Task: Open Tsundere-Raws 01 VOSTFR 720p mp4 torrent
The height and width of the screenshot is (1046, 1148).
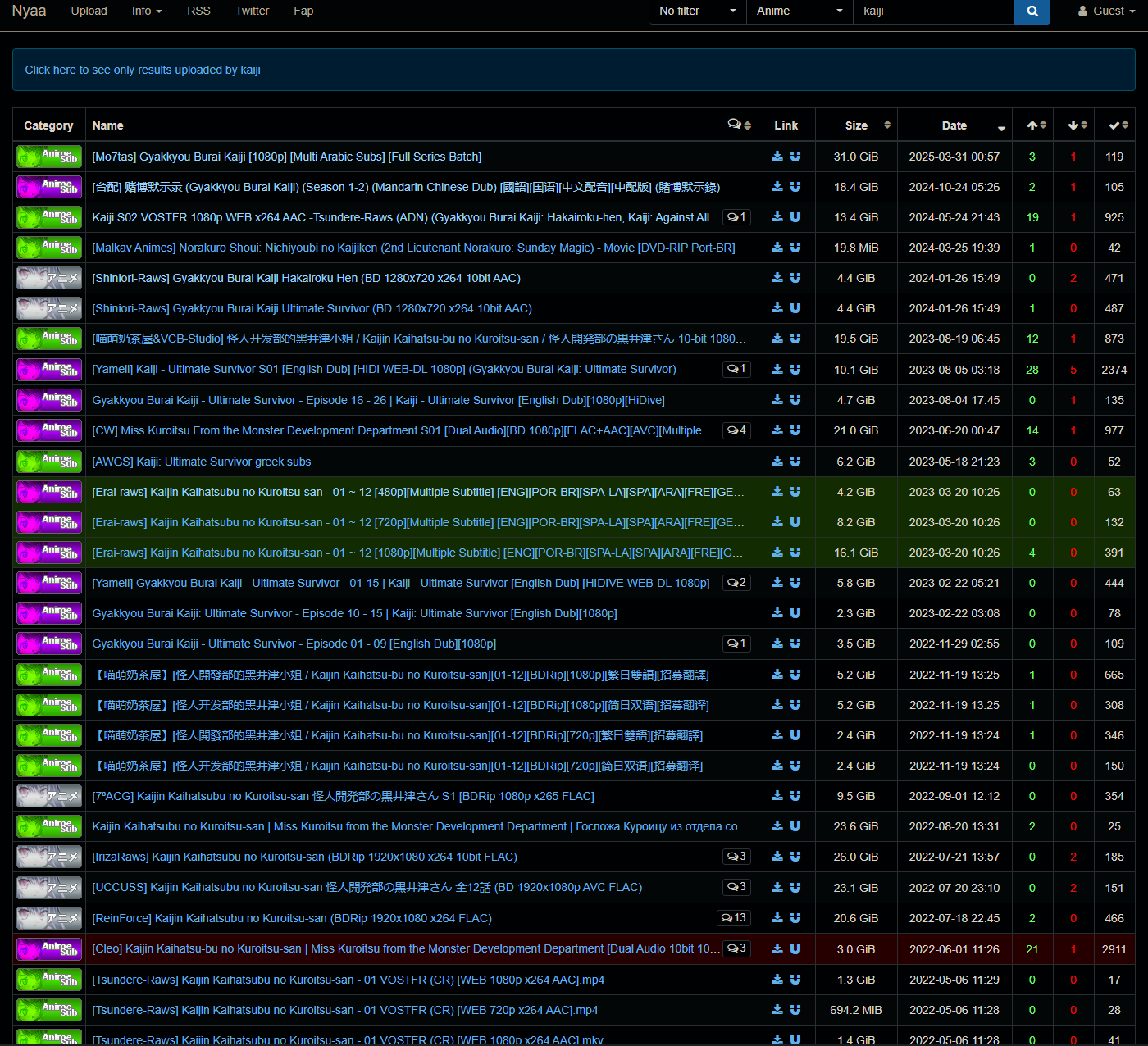Action: (x=345, y=1010)
